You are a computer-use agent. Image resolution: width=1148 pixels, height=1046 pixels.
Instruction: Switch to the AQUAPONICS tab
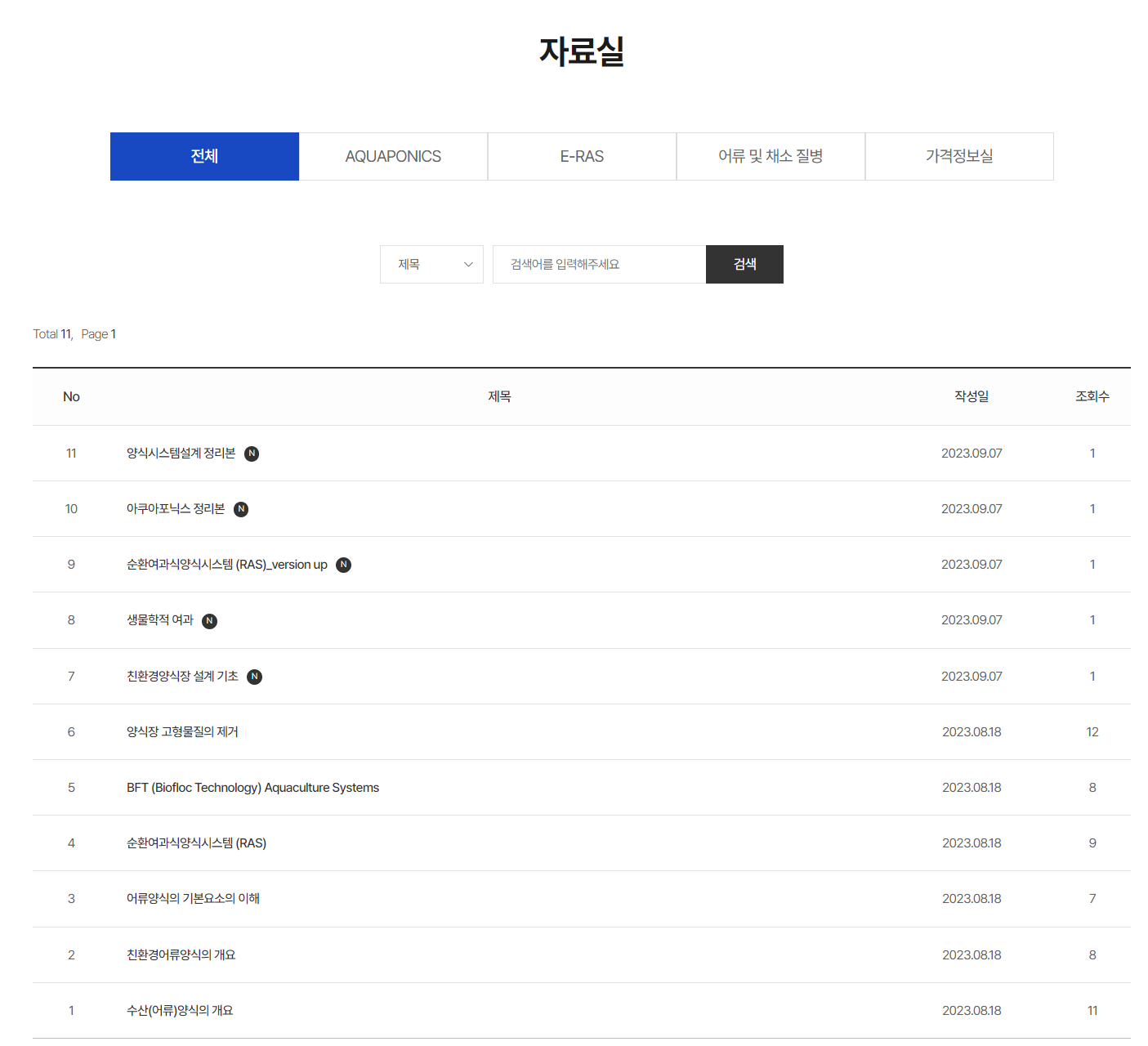click(393, 156)
